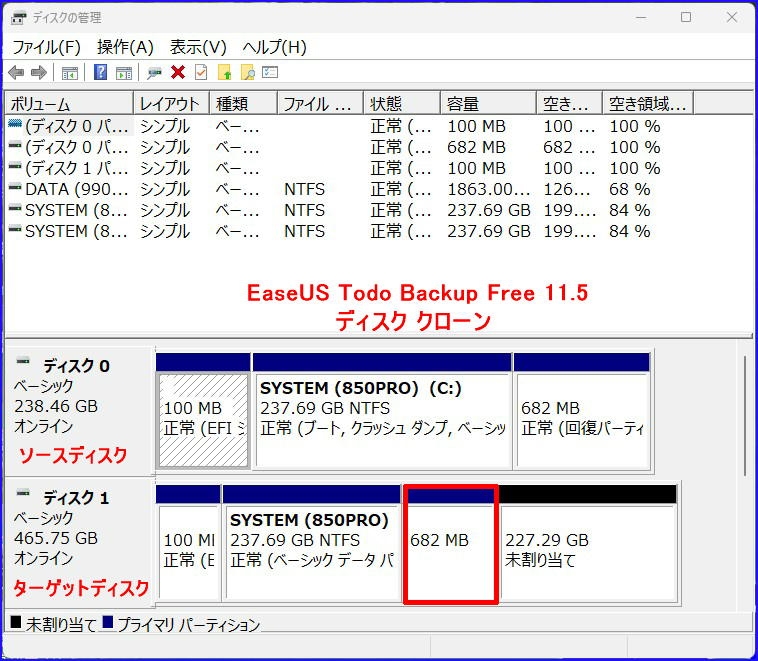Click the Back arrow toolbar icon
Screen dimensions: 758x661
coord(16,73)
